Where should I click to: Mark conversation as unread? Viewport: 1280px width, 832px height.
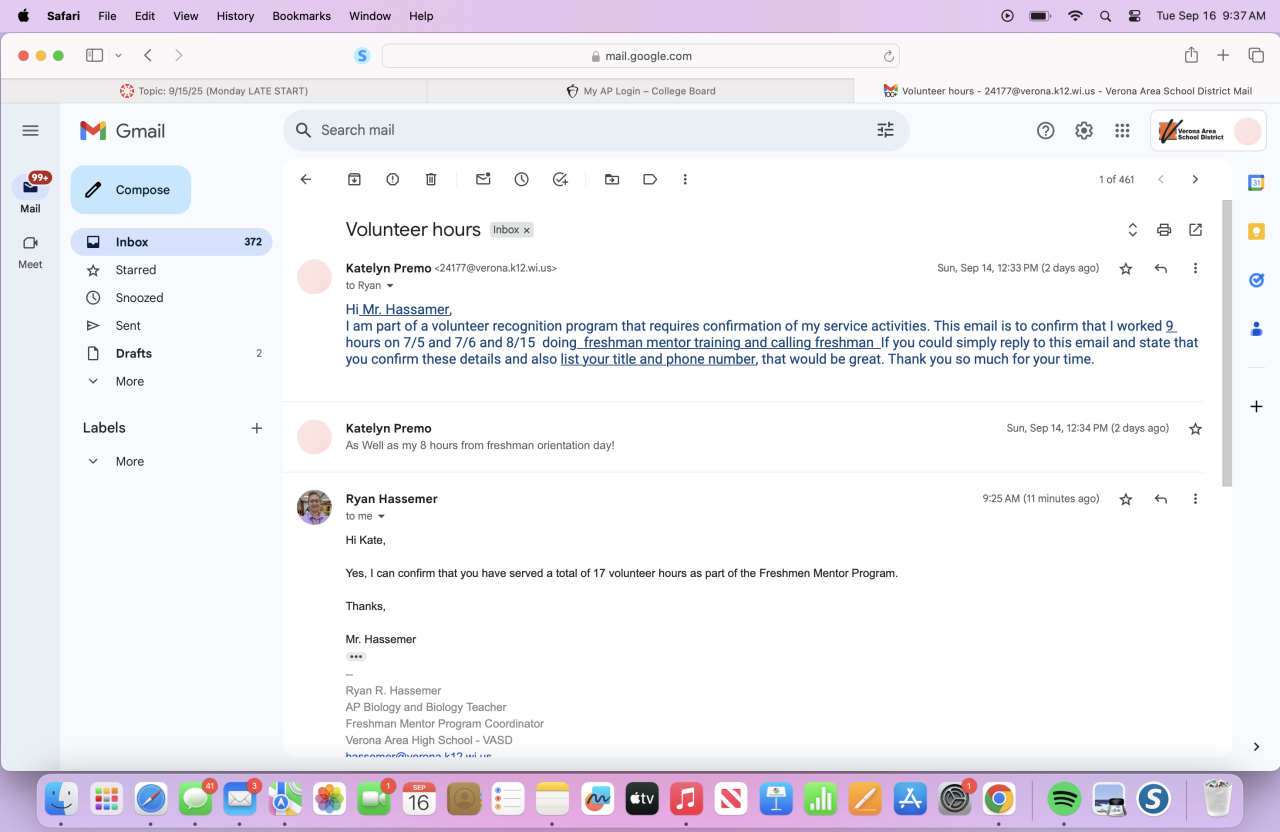click(x=483, y=179)
